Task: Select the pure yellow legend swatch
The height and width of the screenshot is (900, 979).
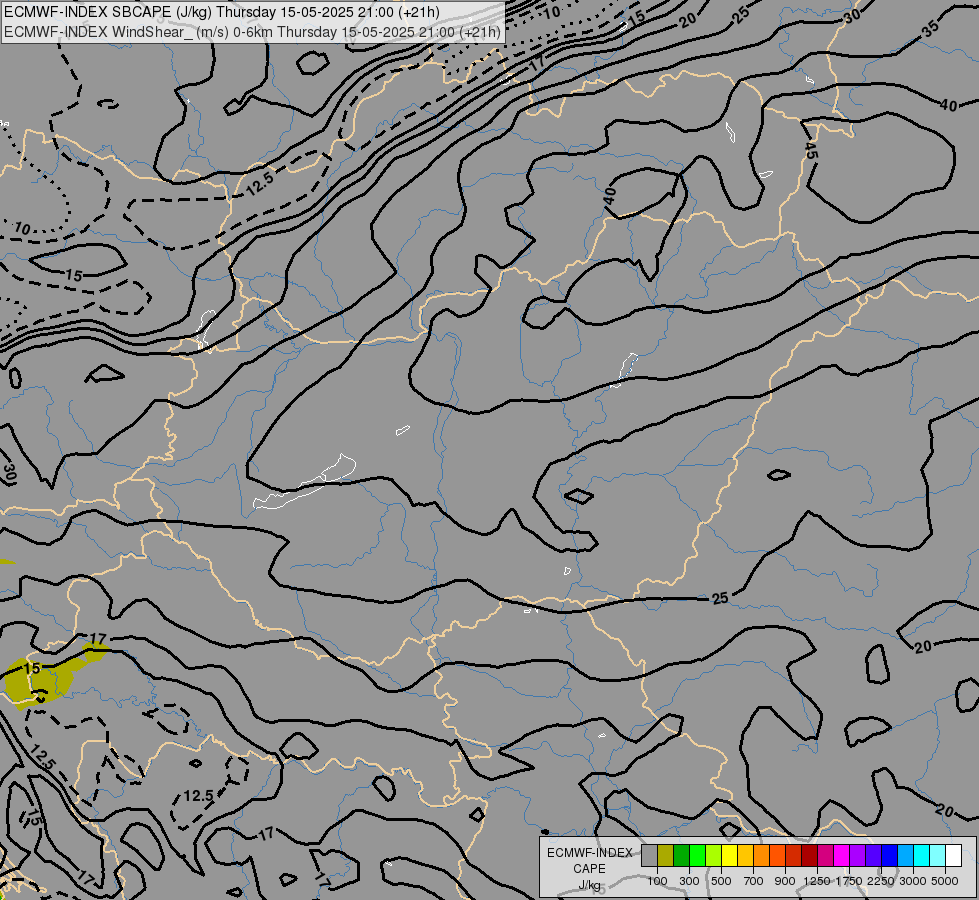Action: 729,855
